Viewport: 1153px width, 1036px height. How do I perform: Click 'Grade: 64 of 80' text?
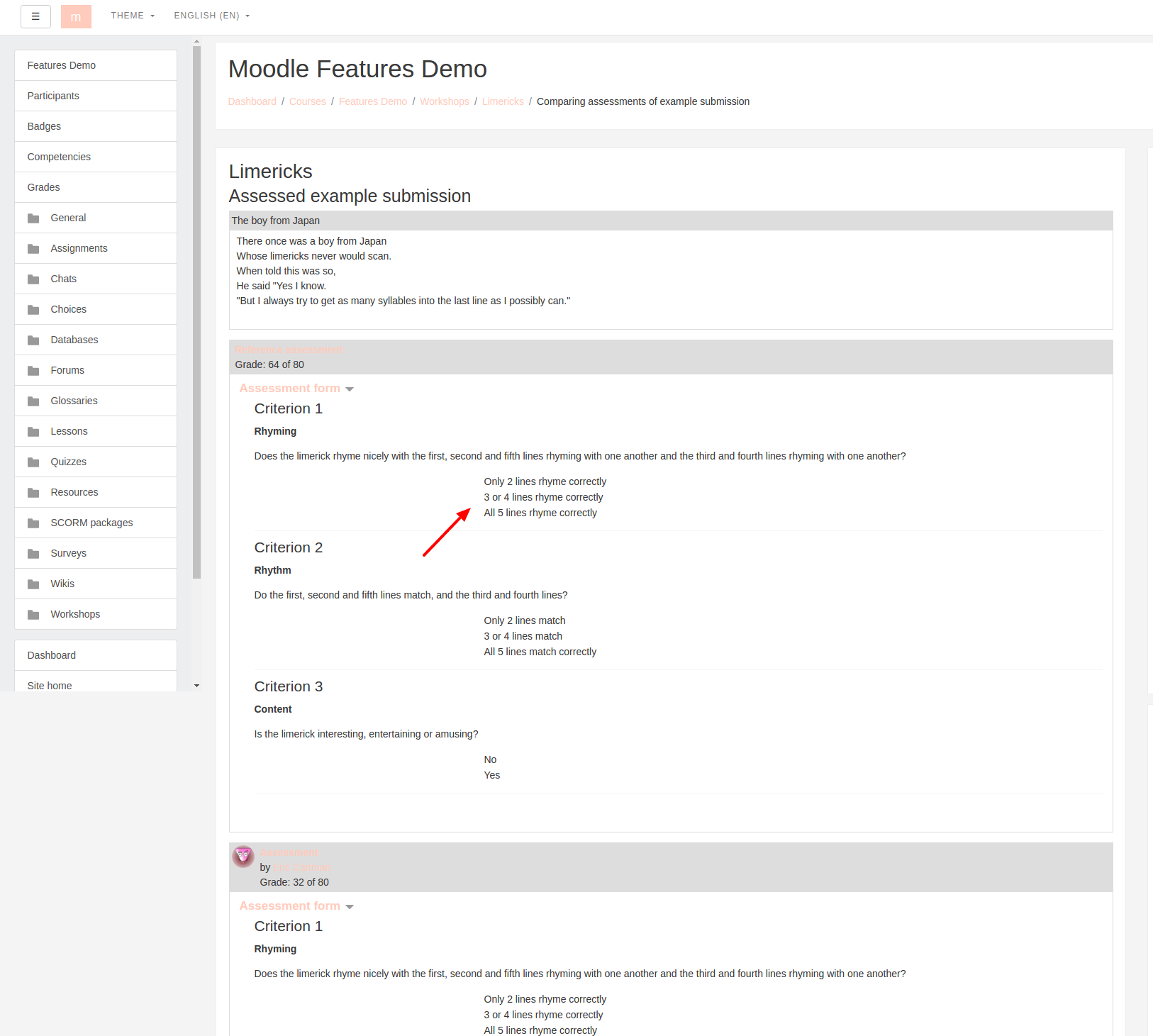[x=269, y=364]
